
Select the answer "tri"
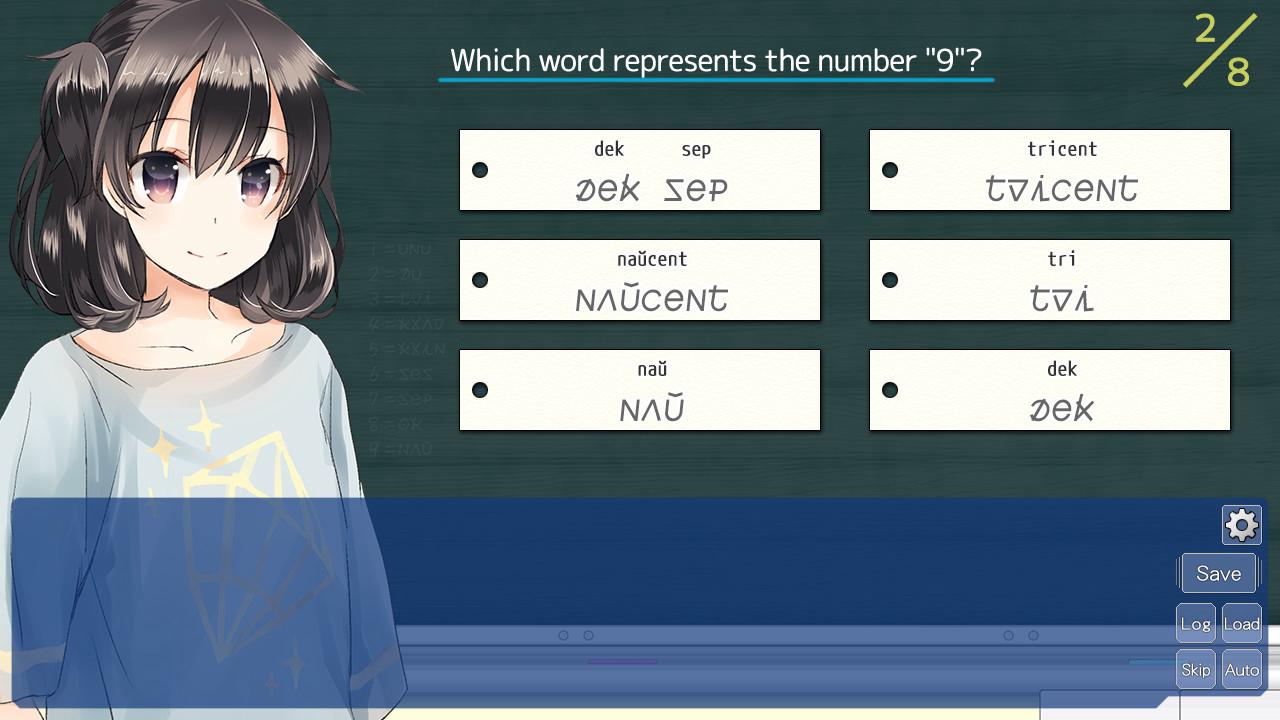(1050, 280)
